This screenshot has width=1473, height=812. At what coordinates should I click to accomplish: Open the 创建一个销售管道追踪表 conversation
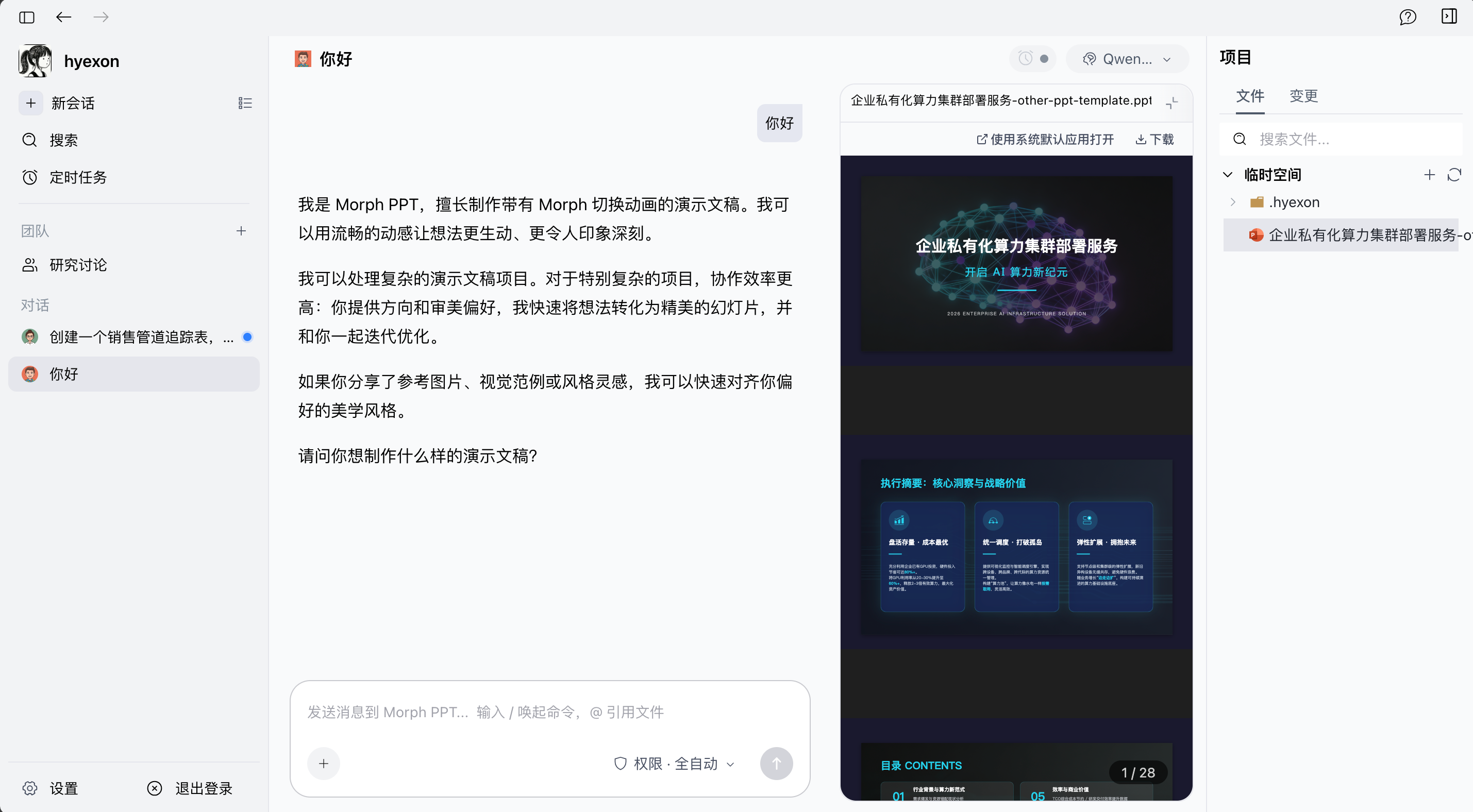(x=134, y=337)
